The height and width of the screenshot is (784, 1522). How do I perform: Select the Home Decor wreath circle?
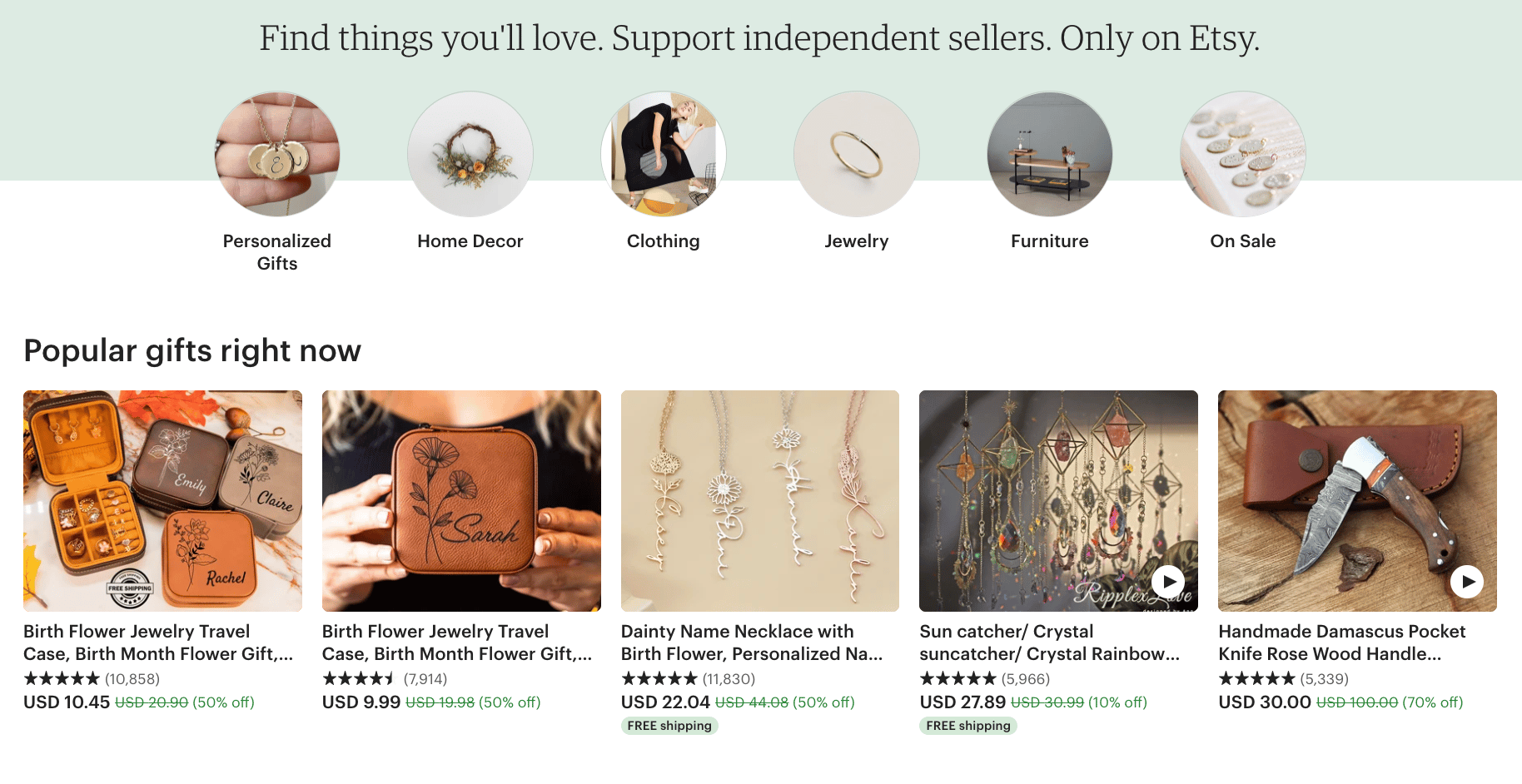(x=470, y=154)
